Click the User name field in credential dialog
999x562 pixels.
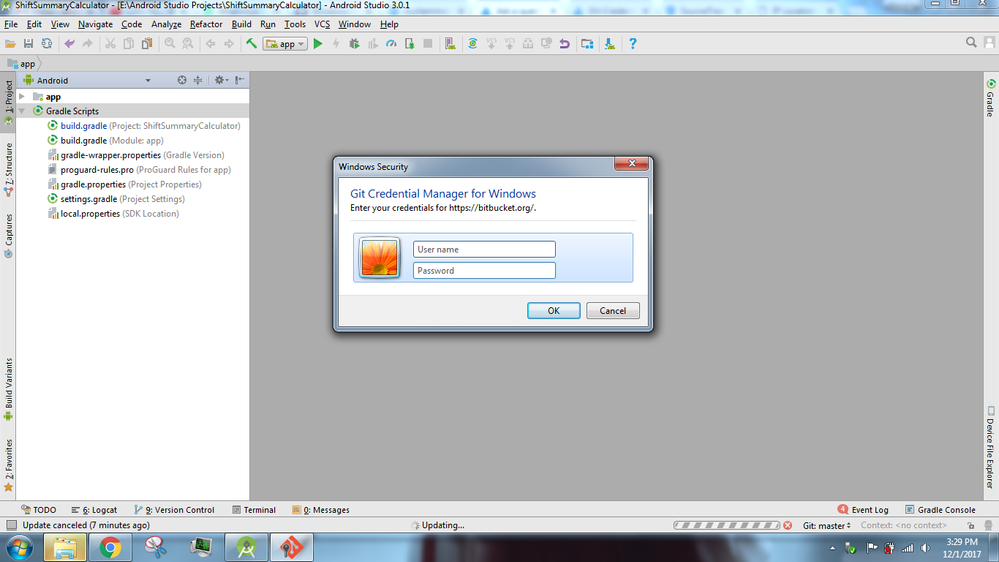(484, 249)
